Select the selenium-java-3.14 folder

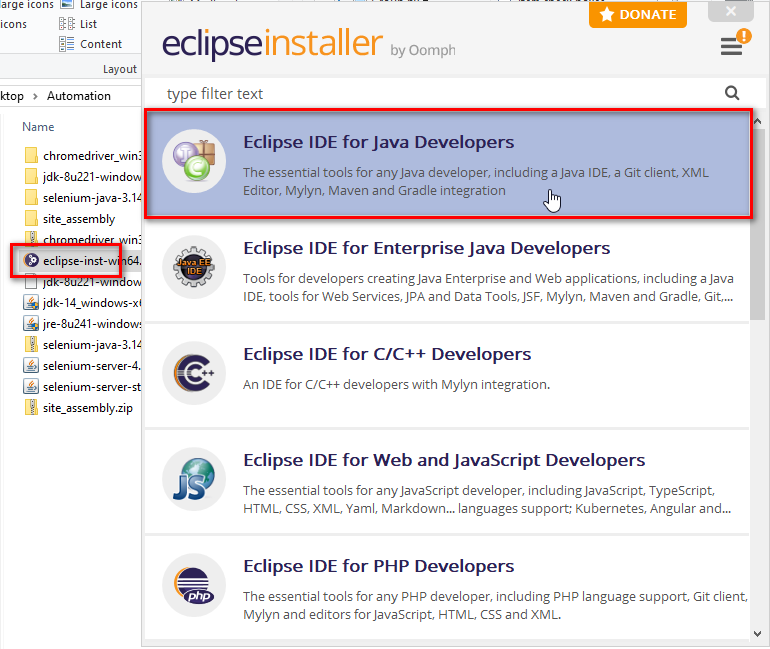click(82, 198)
